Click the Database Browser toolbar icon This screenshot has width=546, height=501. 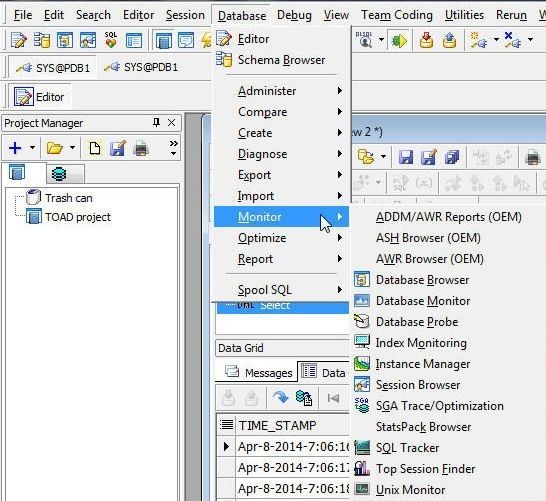[x=65, y=40]
